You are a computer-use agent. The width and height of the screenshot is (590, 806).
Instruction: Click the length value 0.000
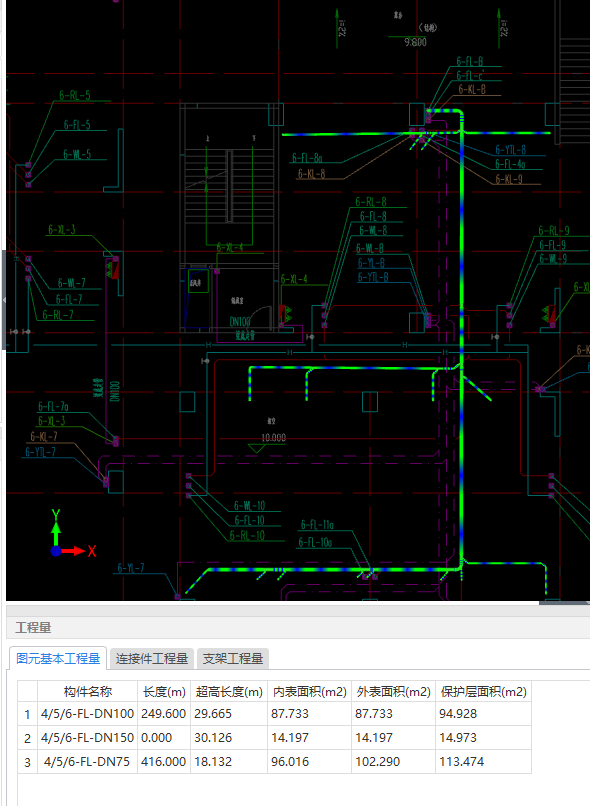click(x=156, y=738)
